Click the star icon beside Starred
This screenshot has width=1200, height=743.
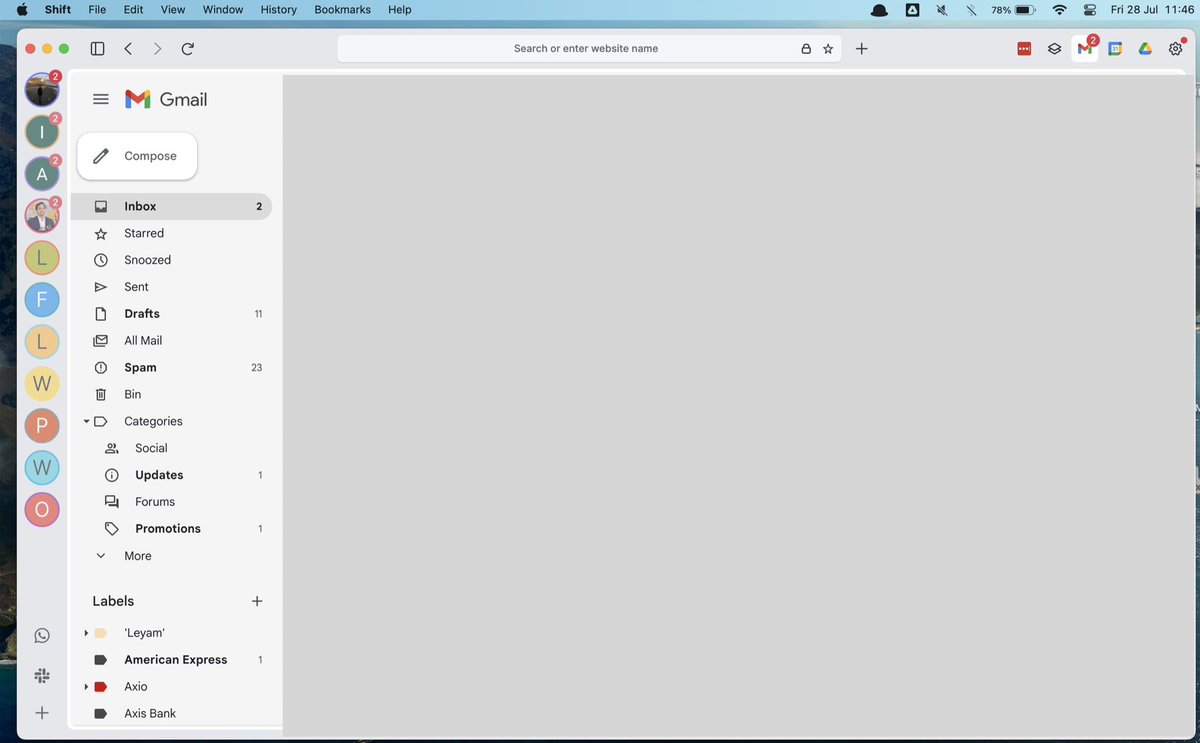point(100,233)
